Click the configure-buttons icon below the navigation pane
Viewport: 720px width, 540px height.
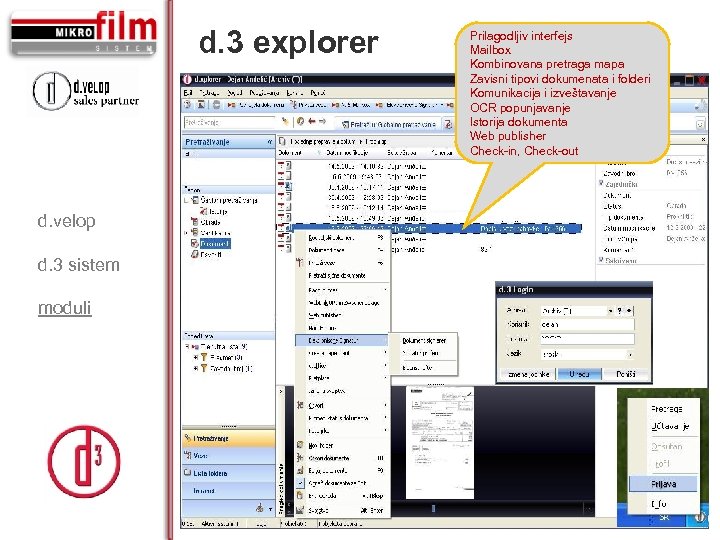[x=259, y=508]
